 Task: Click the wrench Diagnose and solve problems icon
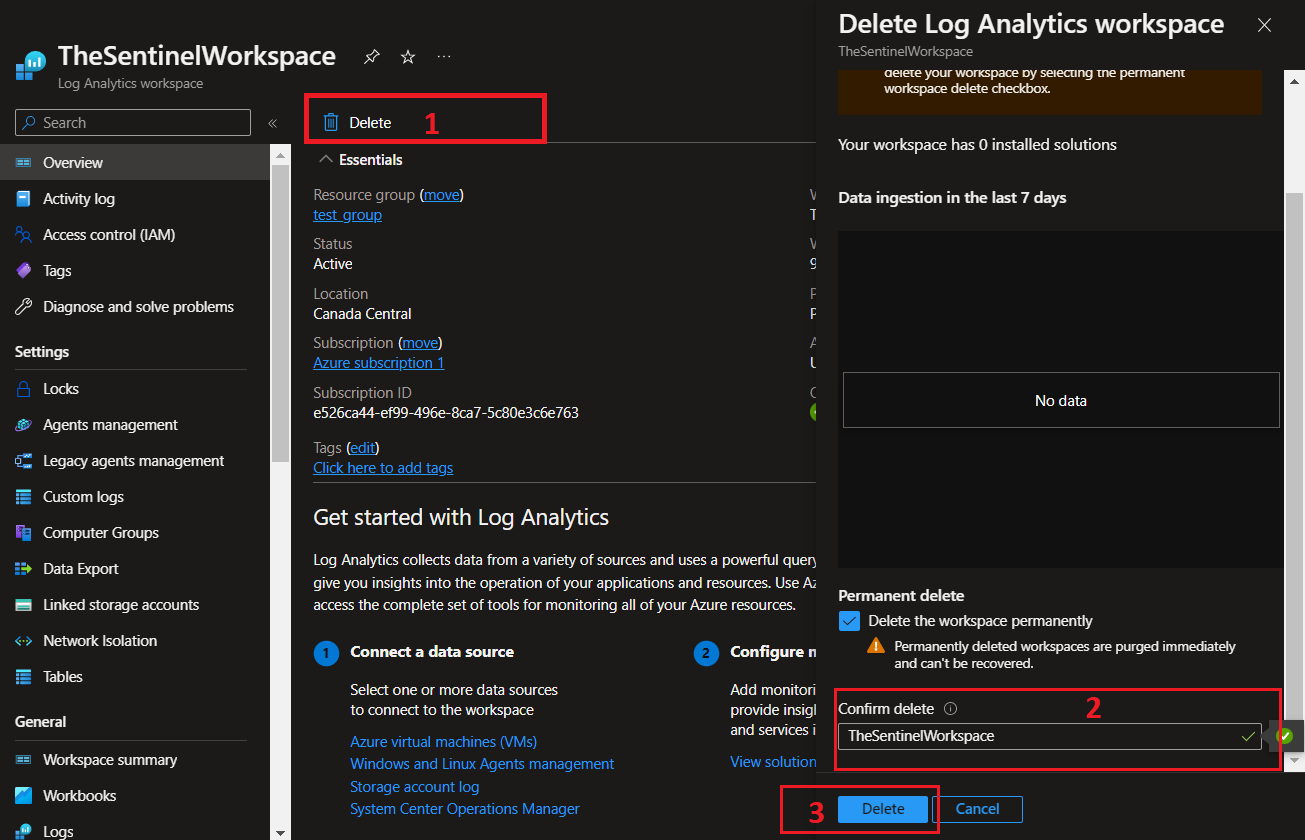23,306
